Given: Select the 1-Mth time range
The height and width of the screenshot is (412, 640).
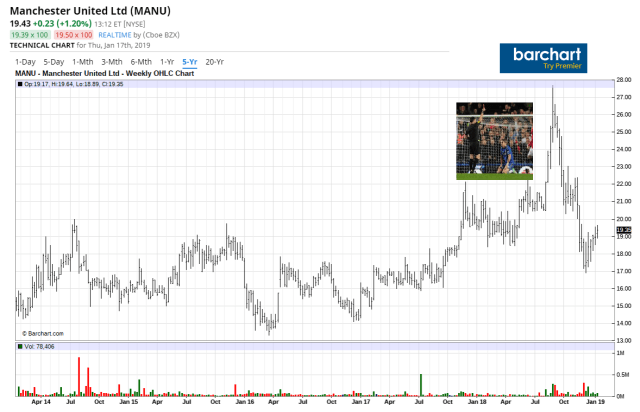Looking at the screenshot, I should coord(83,62).
